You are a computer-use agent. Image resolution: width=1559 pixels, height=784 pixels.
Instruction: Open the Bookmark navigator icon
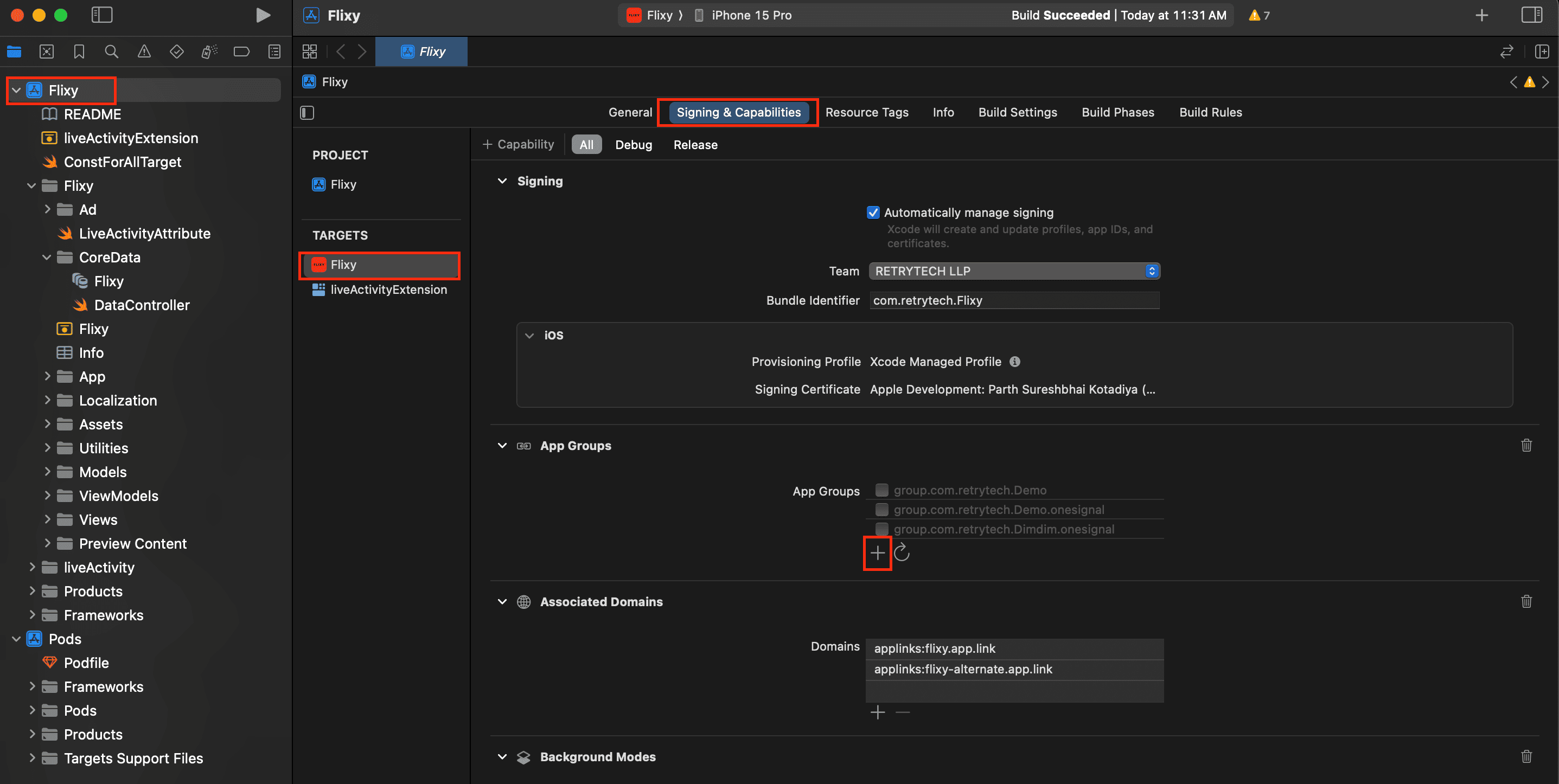(x=79, y=52)
